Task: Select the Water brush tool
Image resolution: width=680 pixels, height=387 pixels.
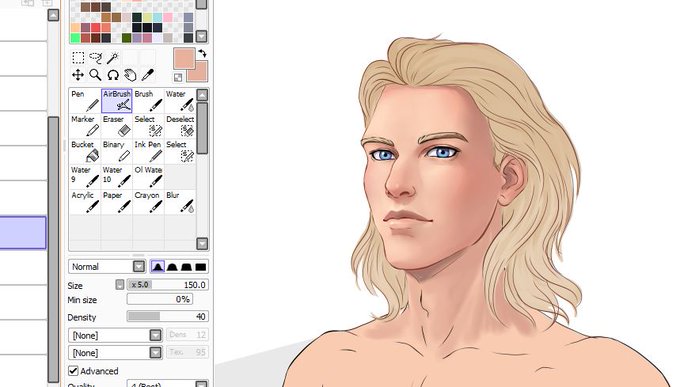Action: (180, 101)
